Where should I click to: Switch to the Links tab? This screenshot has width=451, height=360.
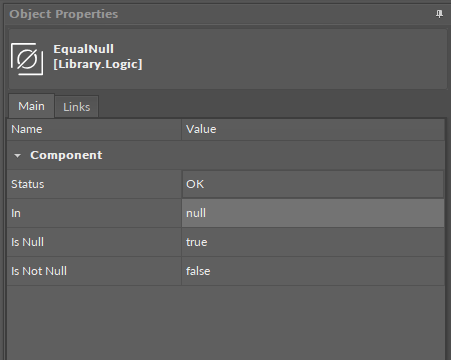click(x=77, y=107)
